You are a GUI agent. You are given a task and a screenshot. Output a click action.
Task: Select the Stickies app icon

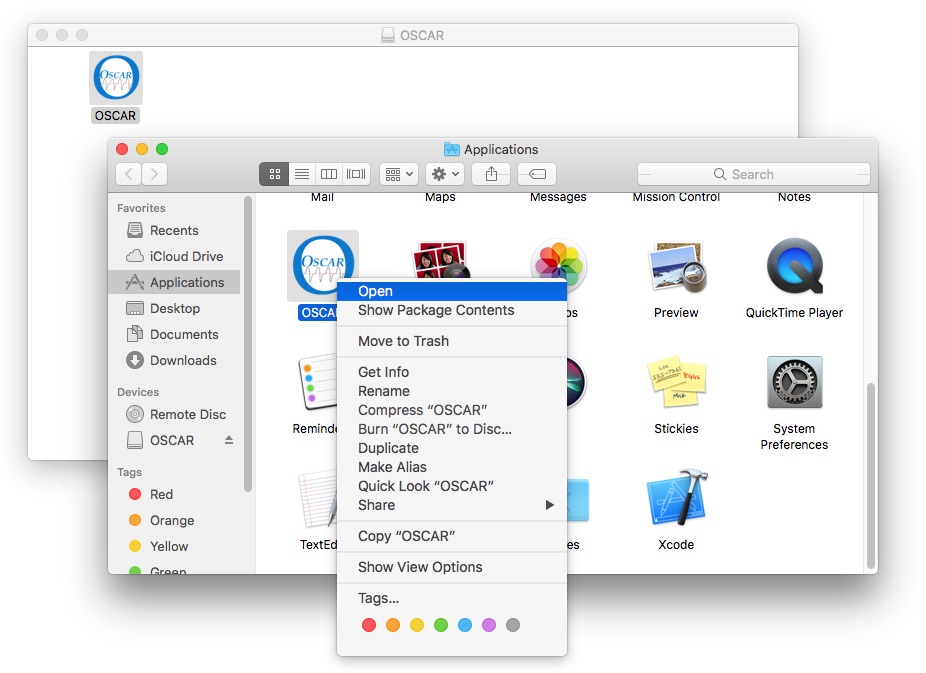click(x=676, y=381)
